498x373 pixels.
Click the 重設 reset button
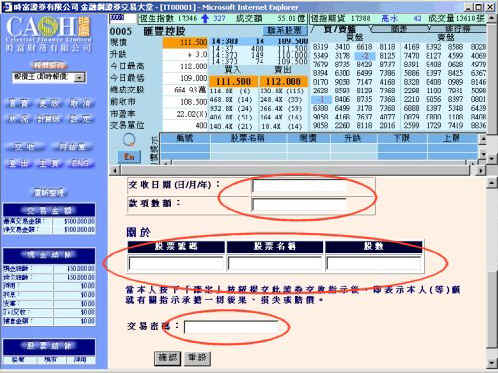point(197,358)
